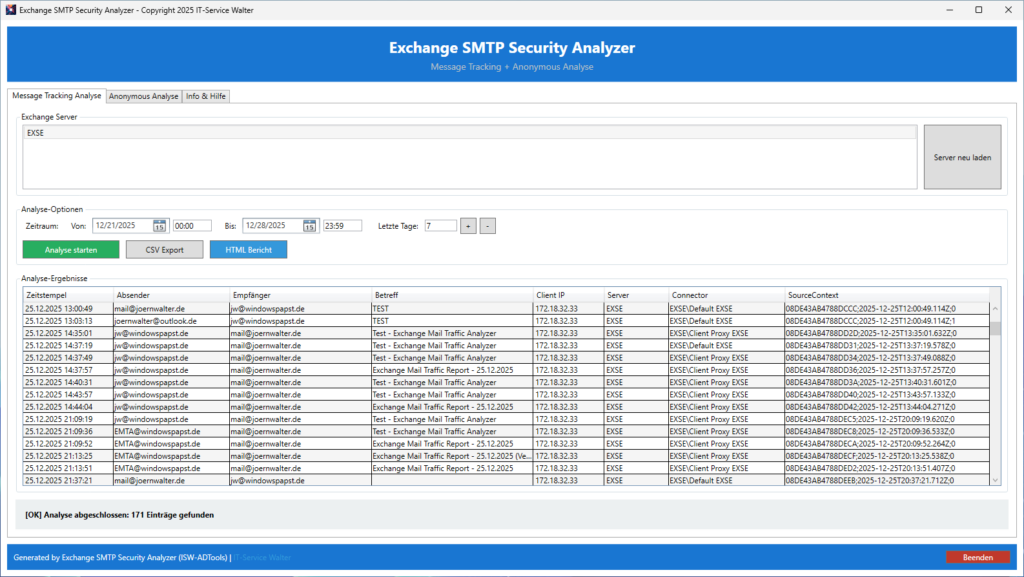The image size is (1024, 577).
Task: Click the application icon in the title bar
Action: (10, 9)
